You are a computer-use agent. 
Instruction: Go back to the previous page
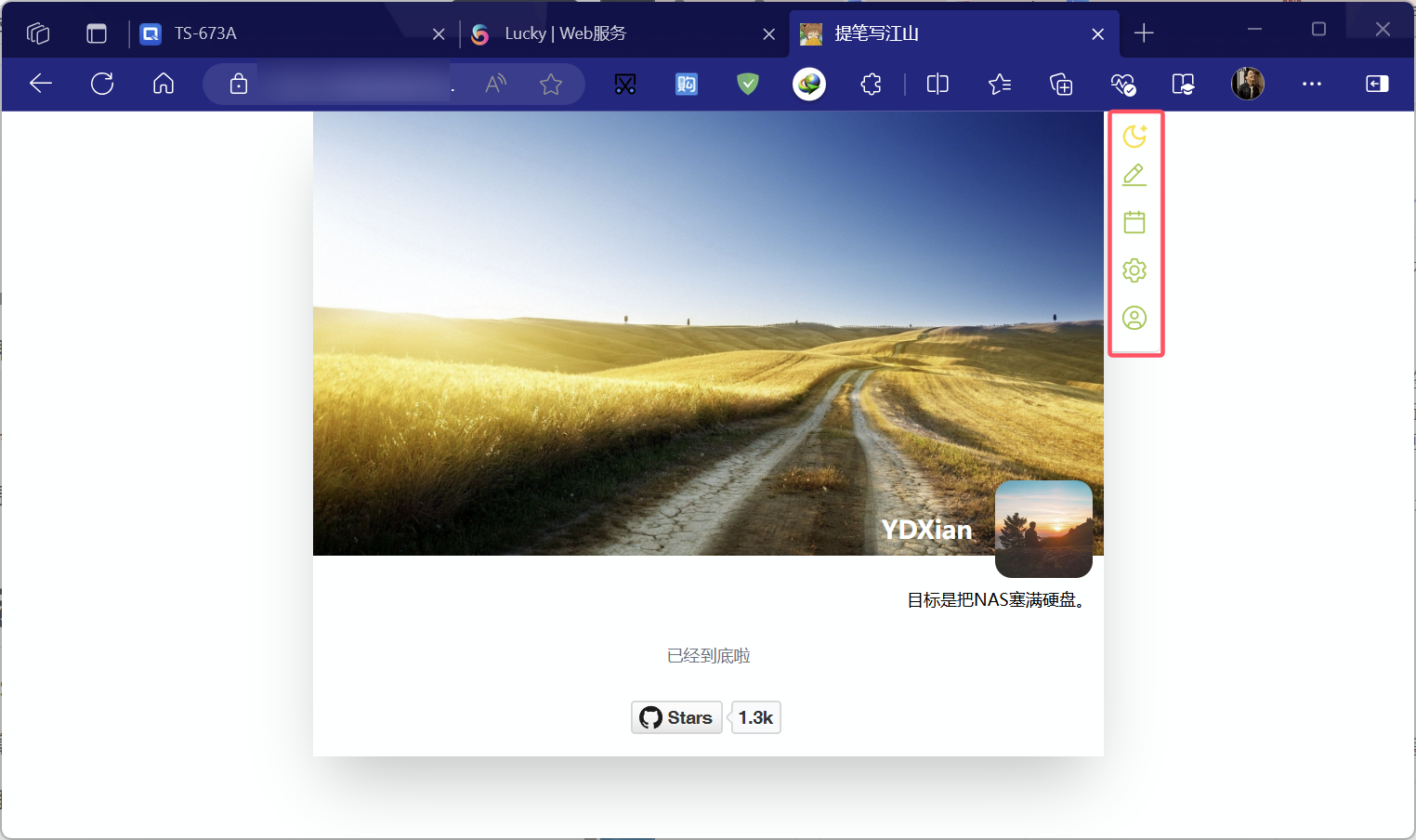41,84
